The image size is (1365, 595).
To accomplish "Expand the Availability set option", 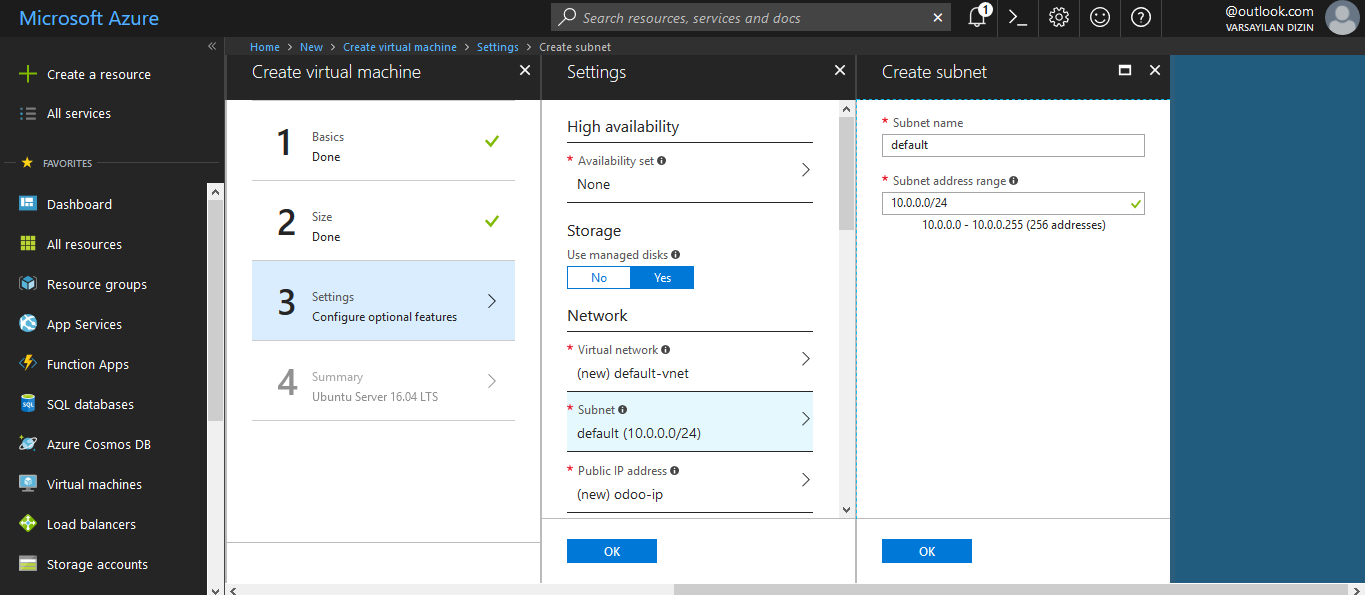I will point(689,172).
